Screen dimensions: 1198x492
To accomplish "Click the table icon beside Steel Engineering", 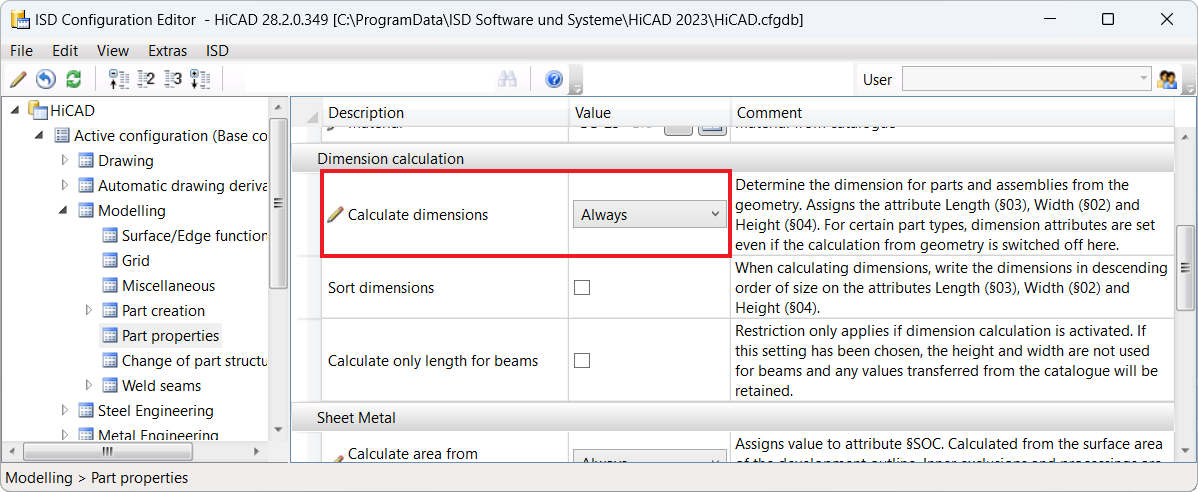I will tap(86, 410).
